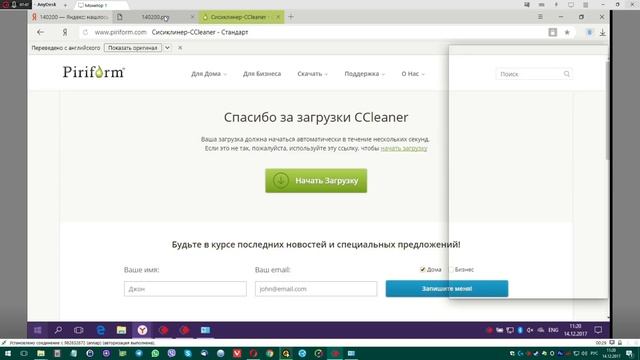
Task: Expand the Поддержка menu
Action: pyautogui.click(x=364, y=74)
